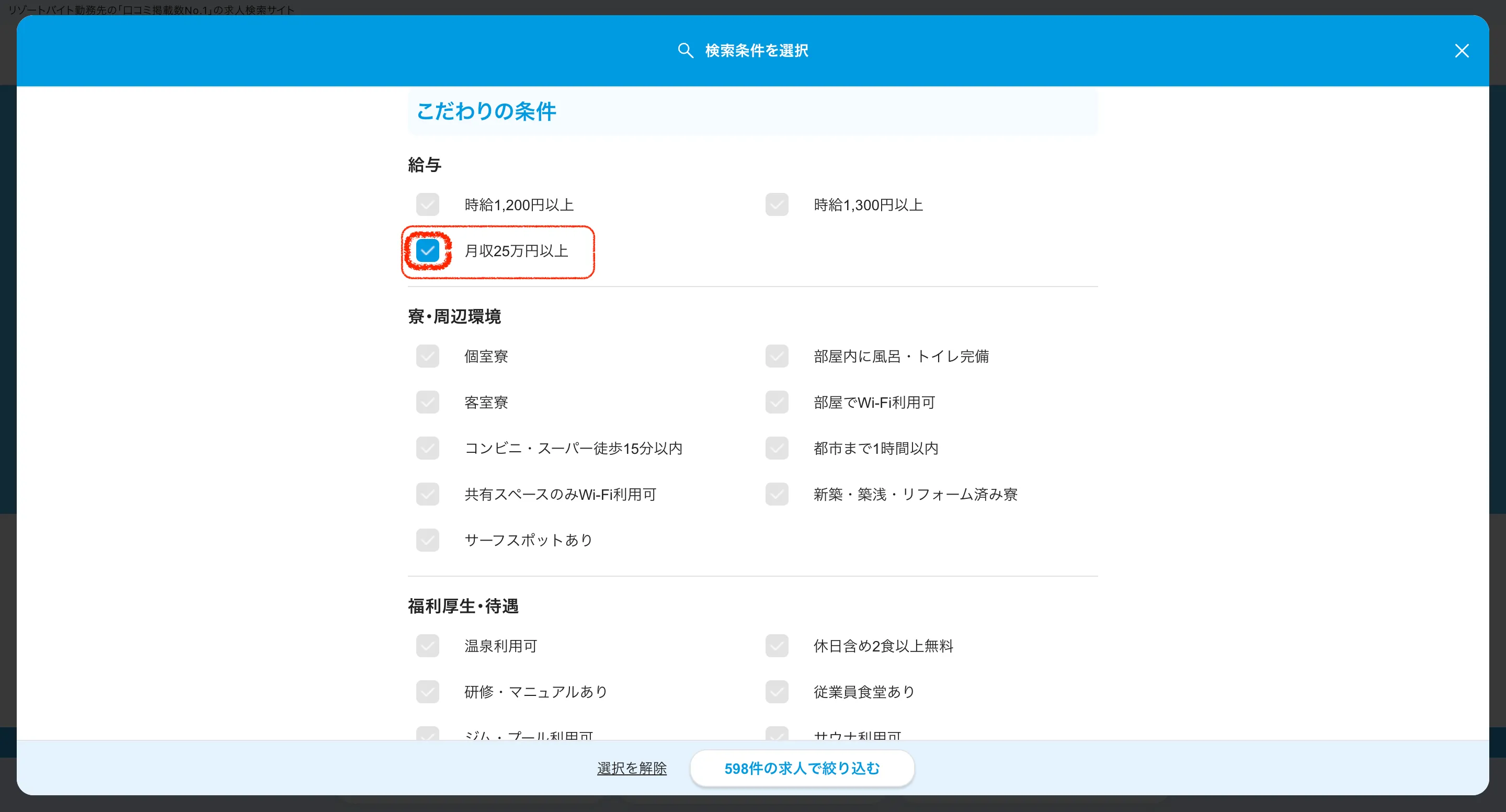Check 都市まで1時間以内 condition
This screenshot has width=1506, height=812.
tap(777, 448)
